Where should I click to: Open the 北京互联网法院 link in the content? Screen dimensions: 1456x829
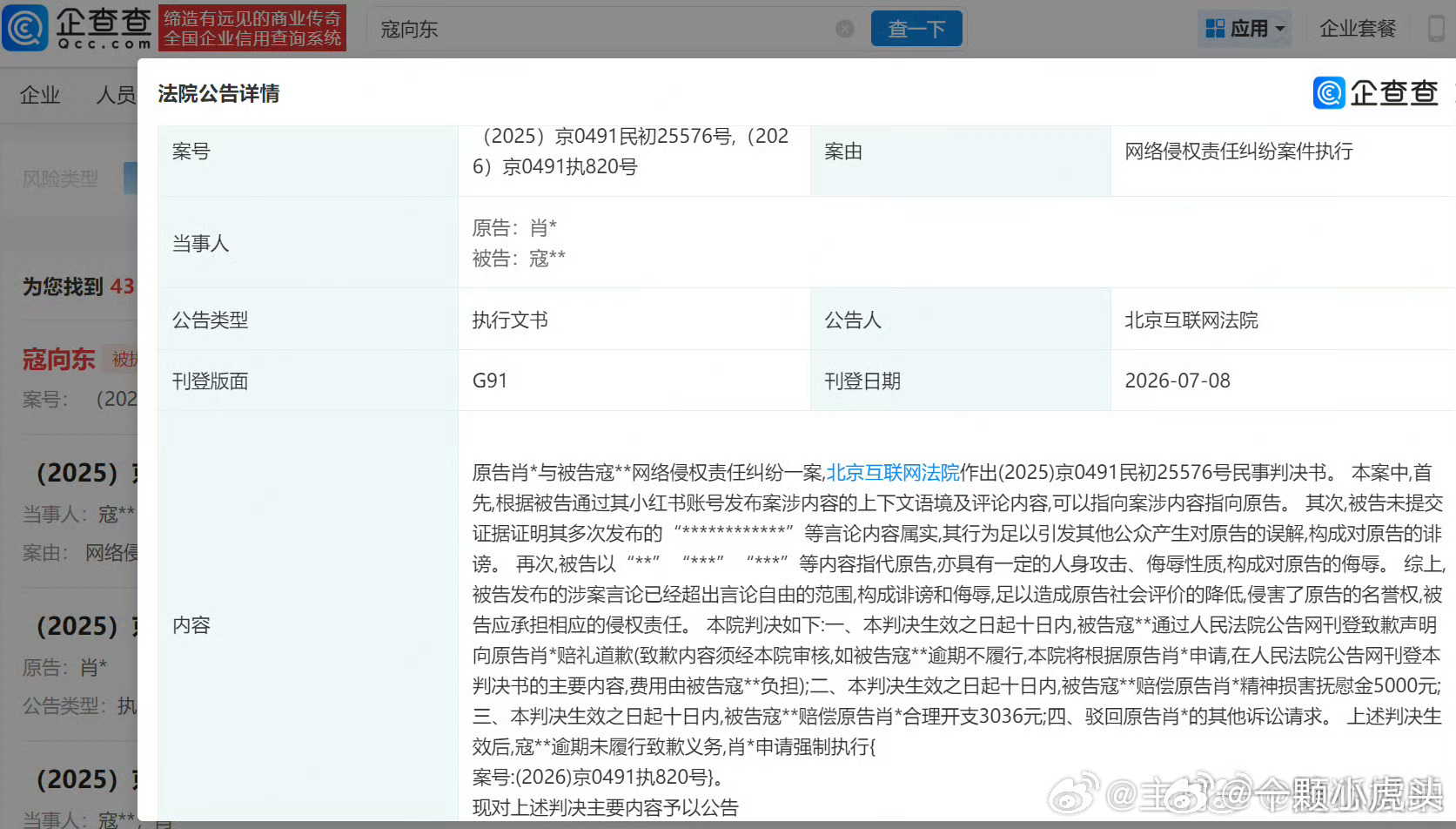point(893,472)
